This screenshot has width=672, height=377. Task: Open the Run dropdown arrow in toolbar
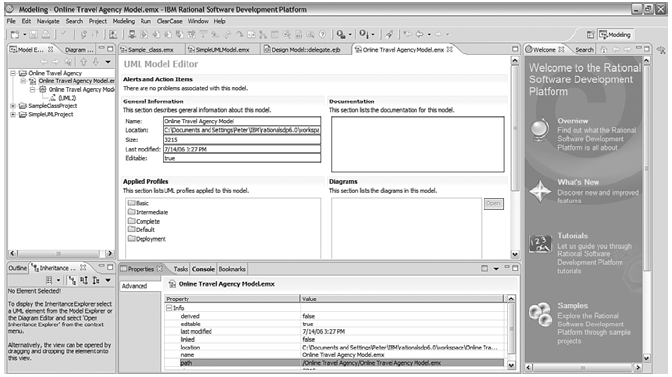350,34
